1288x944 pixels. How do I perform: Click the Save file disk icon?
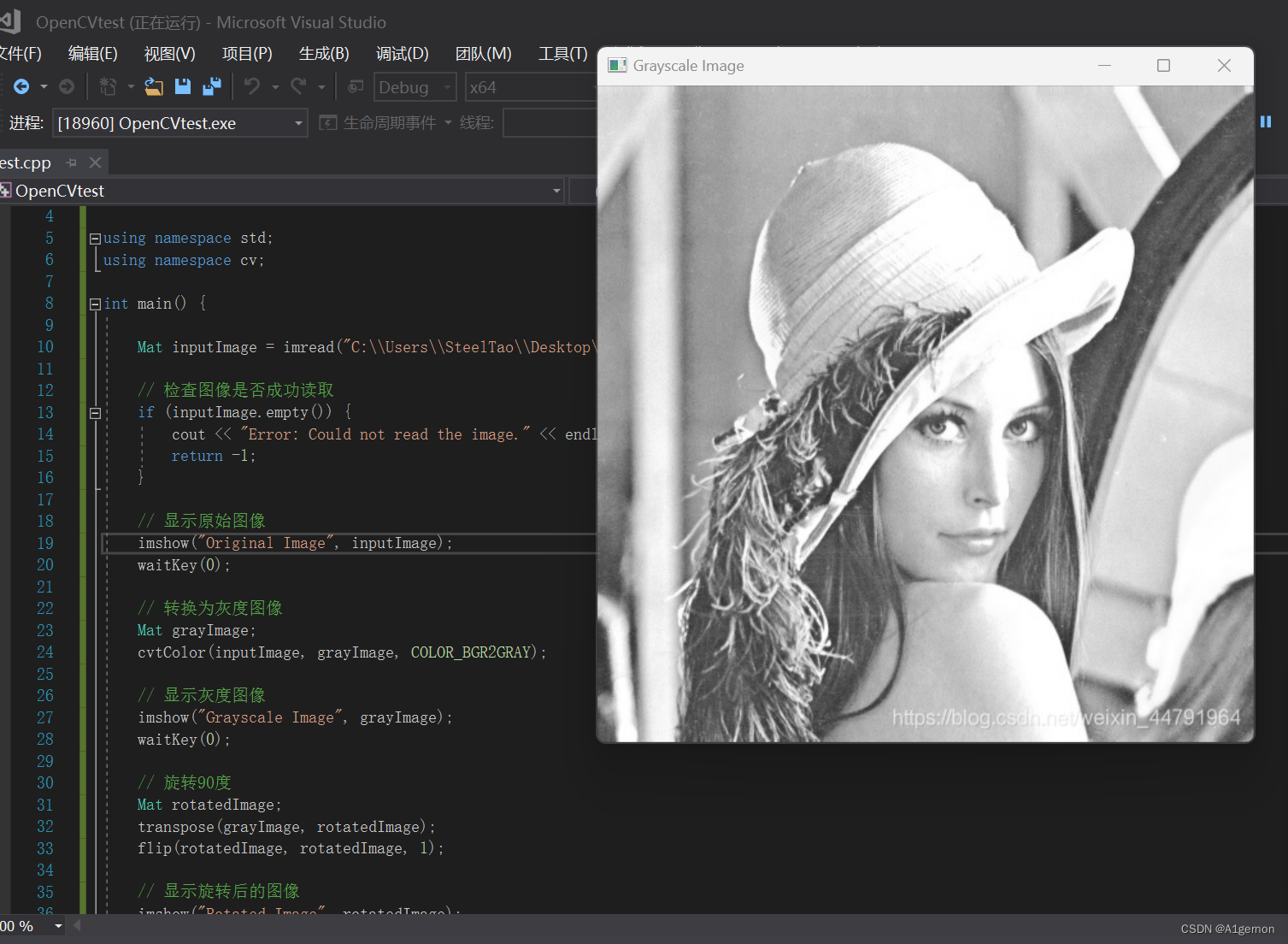183,86
